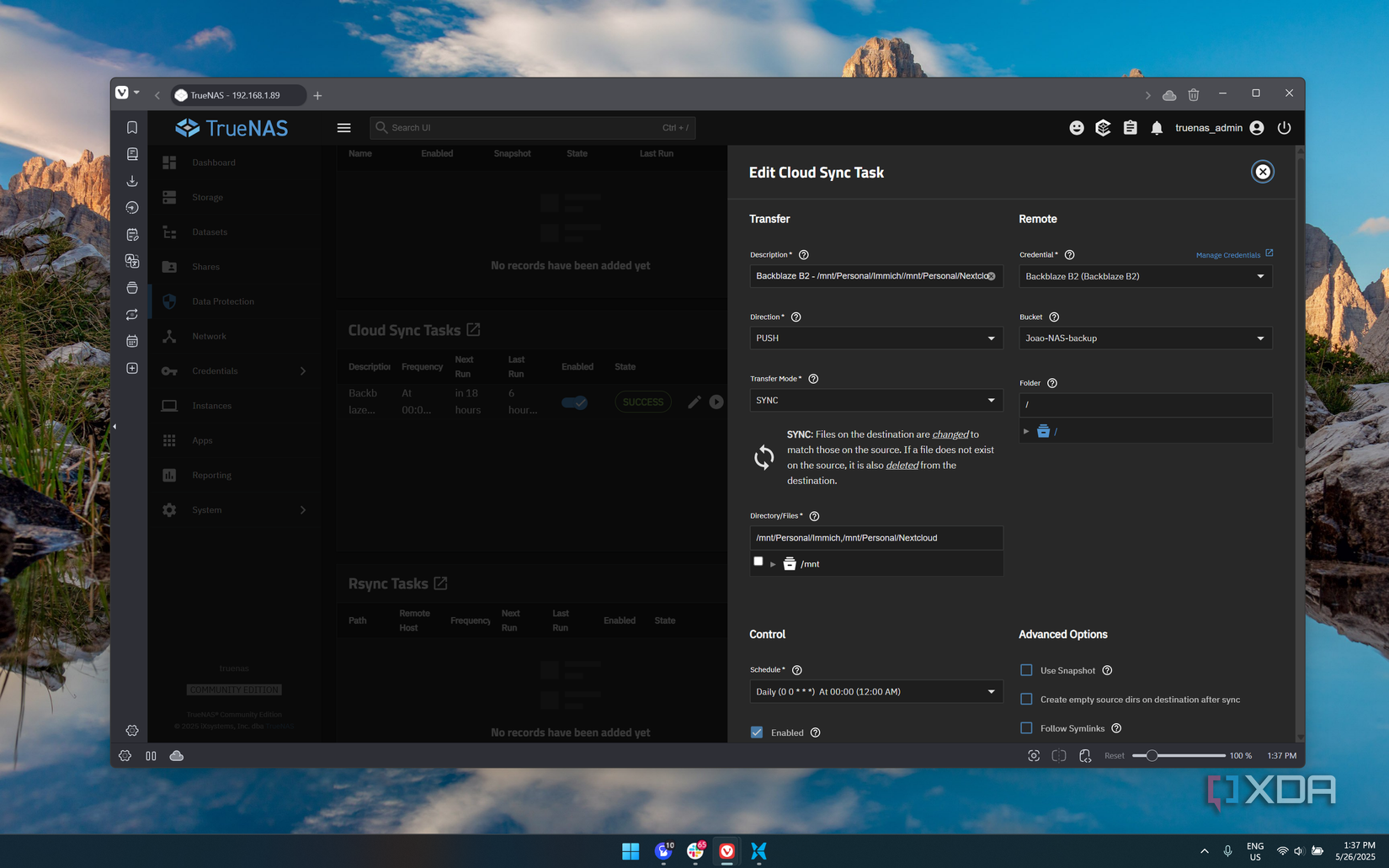Viewport: 1389px width, 868px height.
Task: Clear the Description field with X icon
Action: [x=991, y=276]
